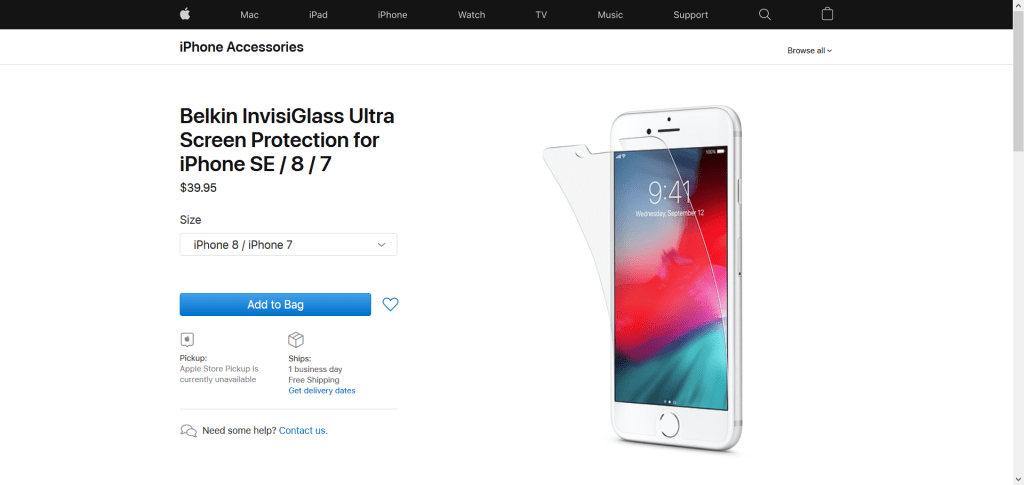Image resolution: width=1024 pixels, height=485 pixels.
Task: Open the Watch navigation item
Action: click(x=472, y=14)
